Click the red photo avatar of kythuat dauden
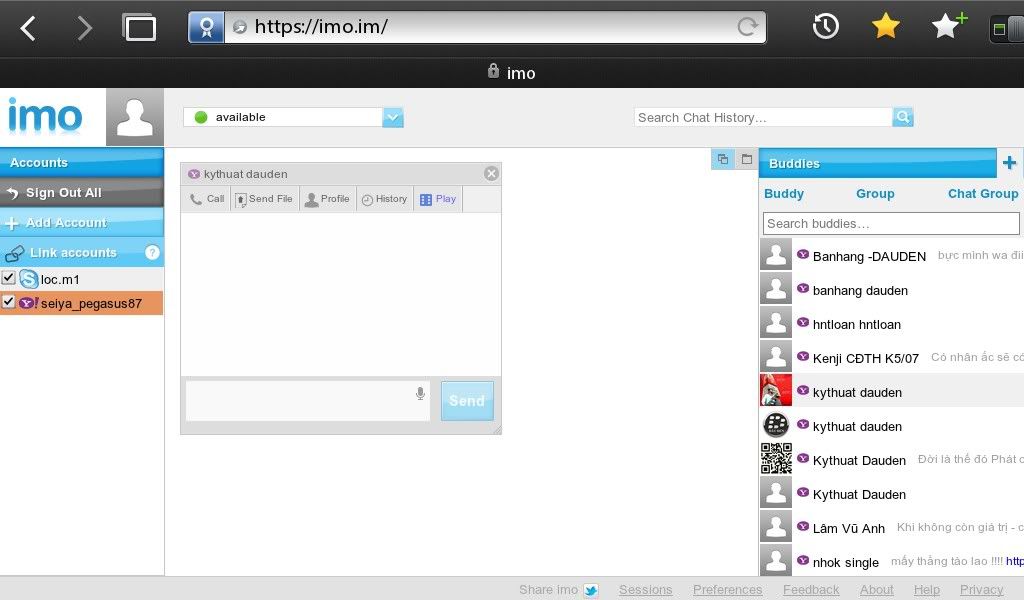The image size is (1024, 600). (x=776, y=390)
